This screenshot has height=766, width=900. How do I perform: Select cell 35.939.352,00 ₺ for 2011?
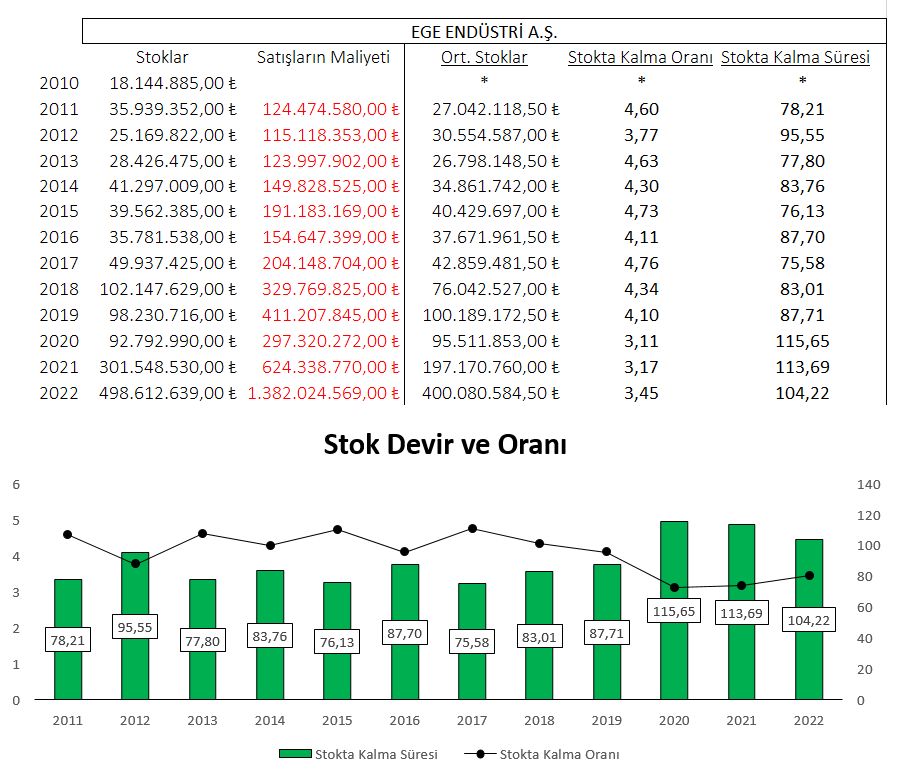point(173,109)
